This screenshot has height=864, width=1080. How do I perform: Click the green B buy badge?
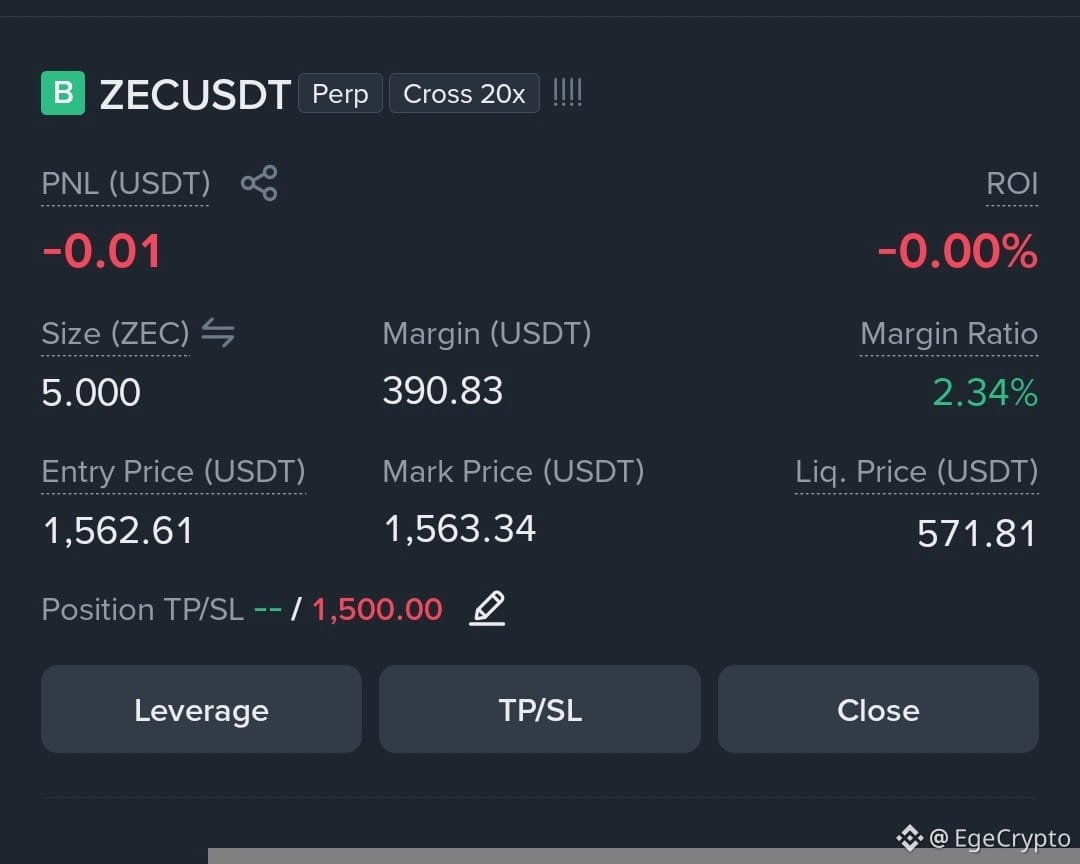pos(63,93)
